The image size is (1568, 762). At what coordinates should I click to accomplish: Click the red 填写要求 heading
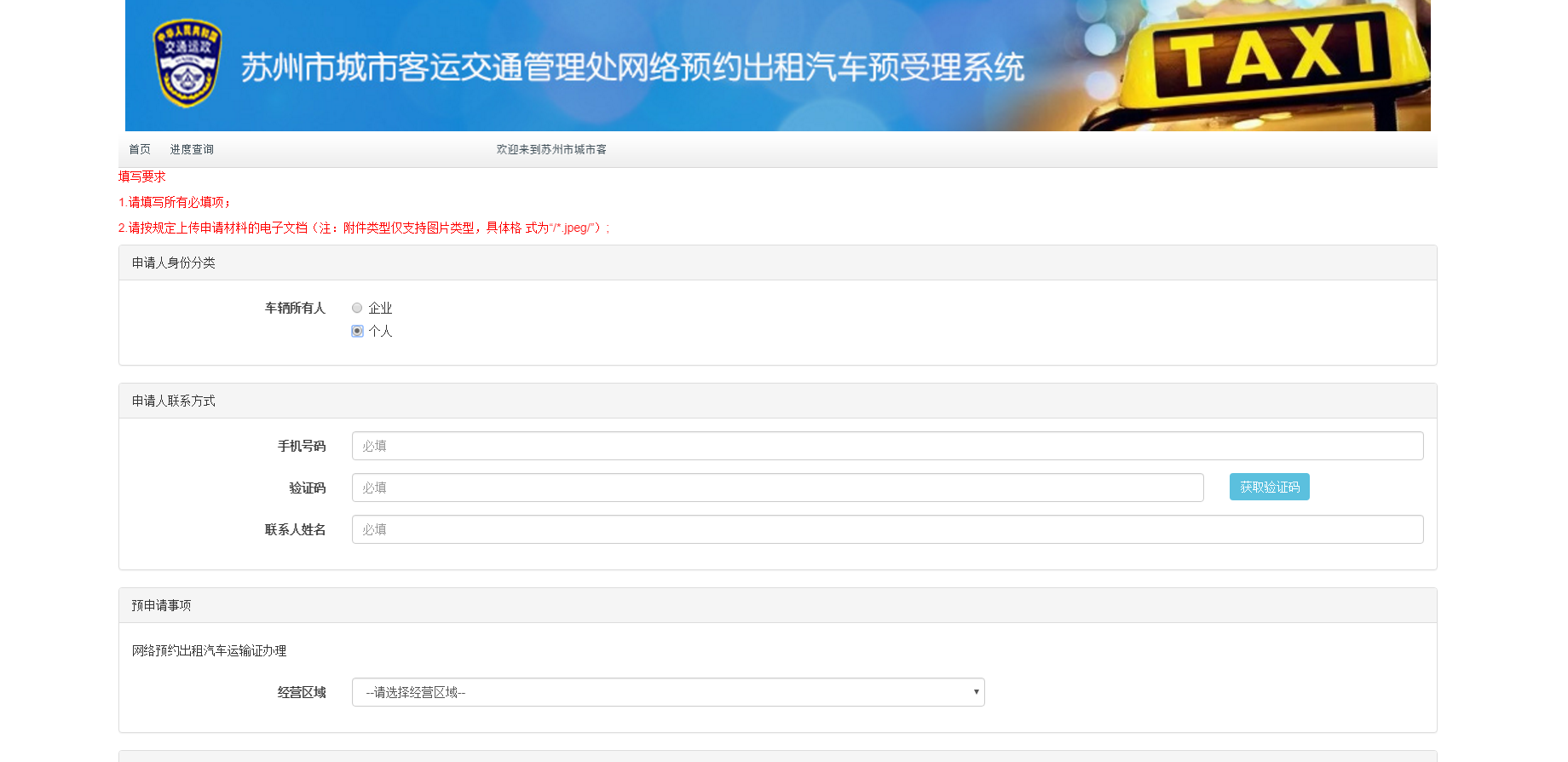point(141,176)
